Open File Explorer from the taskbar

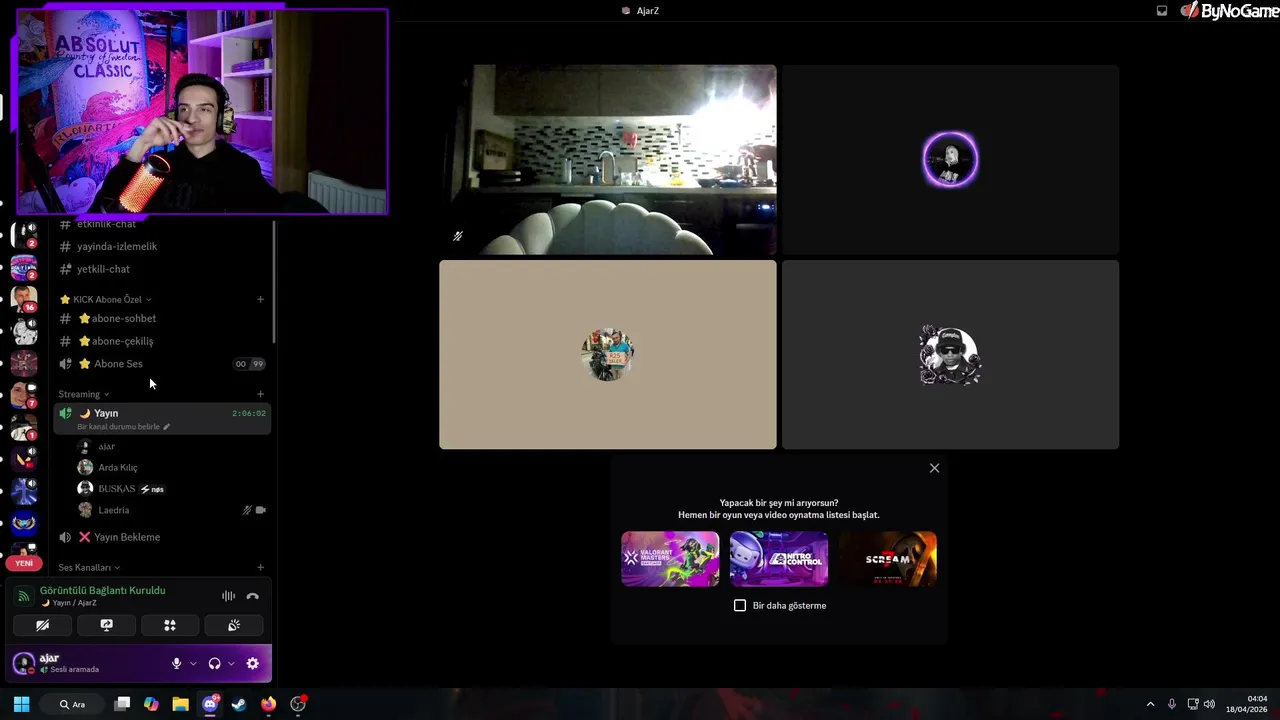(x=180, y=704)
